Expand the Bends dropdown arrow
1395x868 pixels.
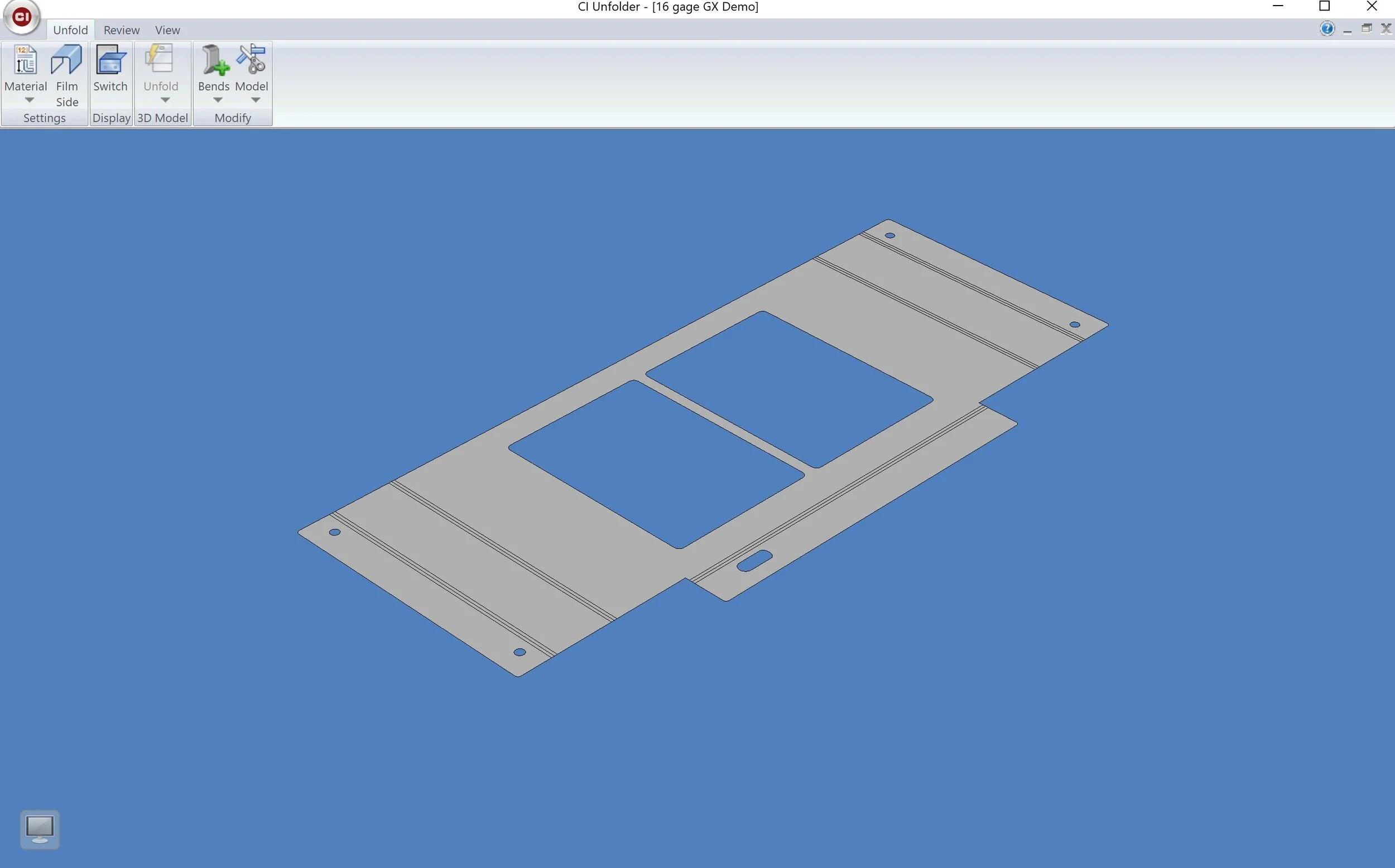(x=218, y=99)
